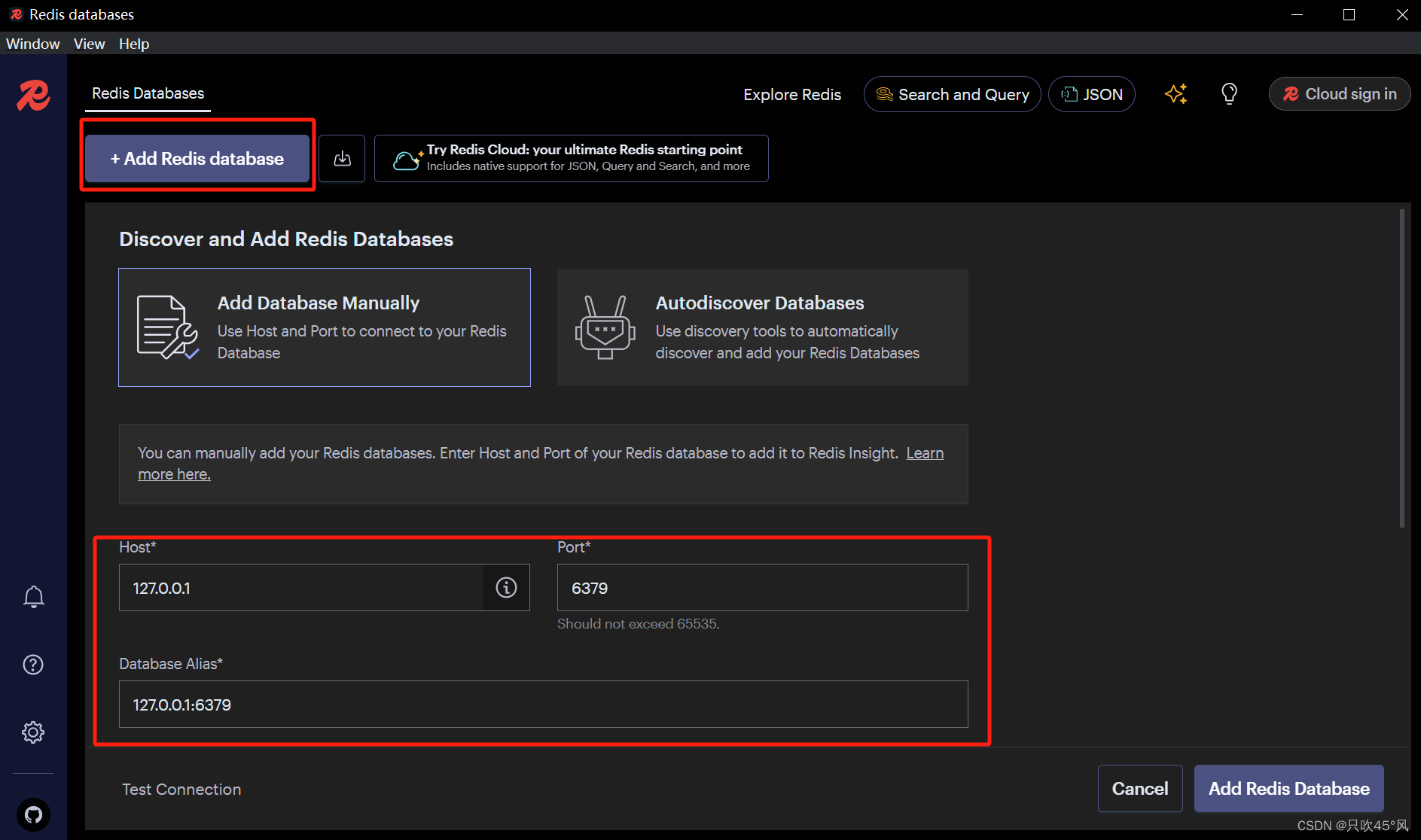Open the View menu
1421x840 pixels.
[x=89, y=44]
